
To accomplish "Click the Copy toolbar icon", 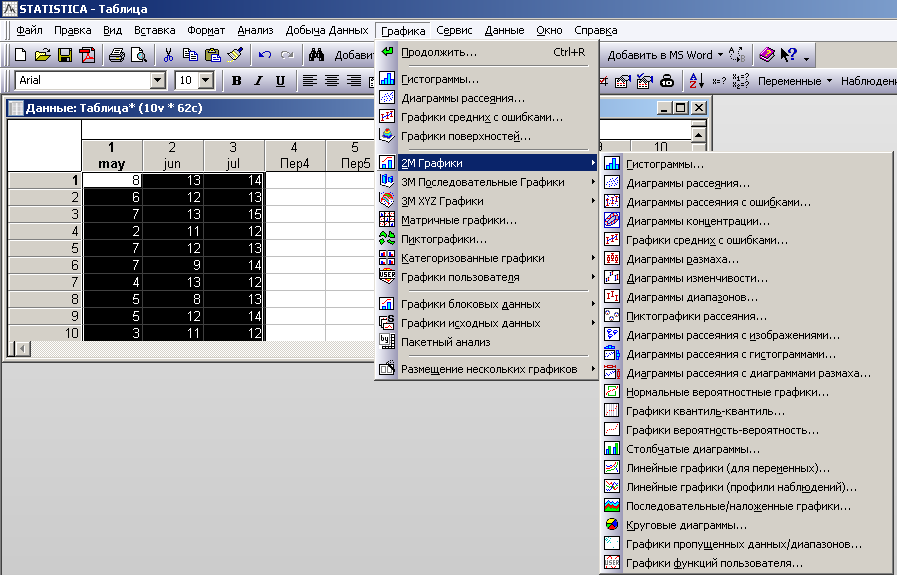I will pos(190,55).
